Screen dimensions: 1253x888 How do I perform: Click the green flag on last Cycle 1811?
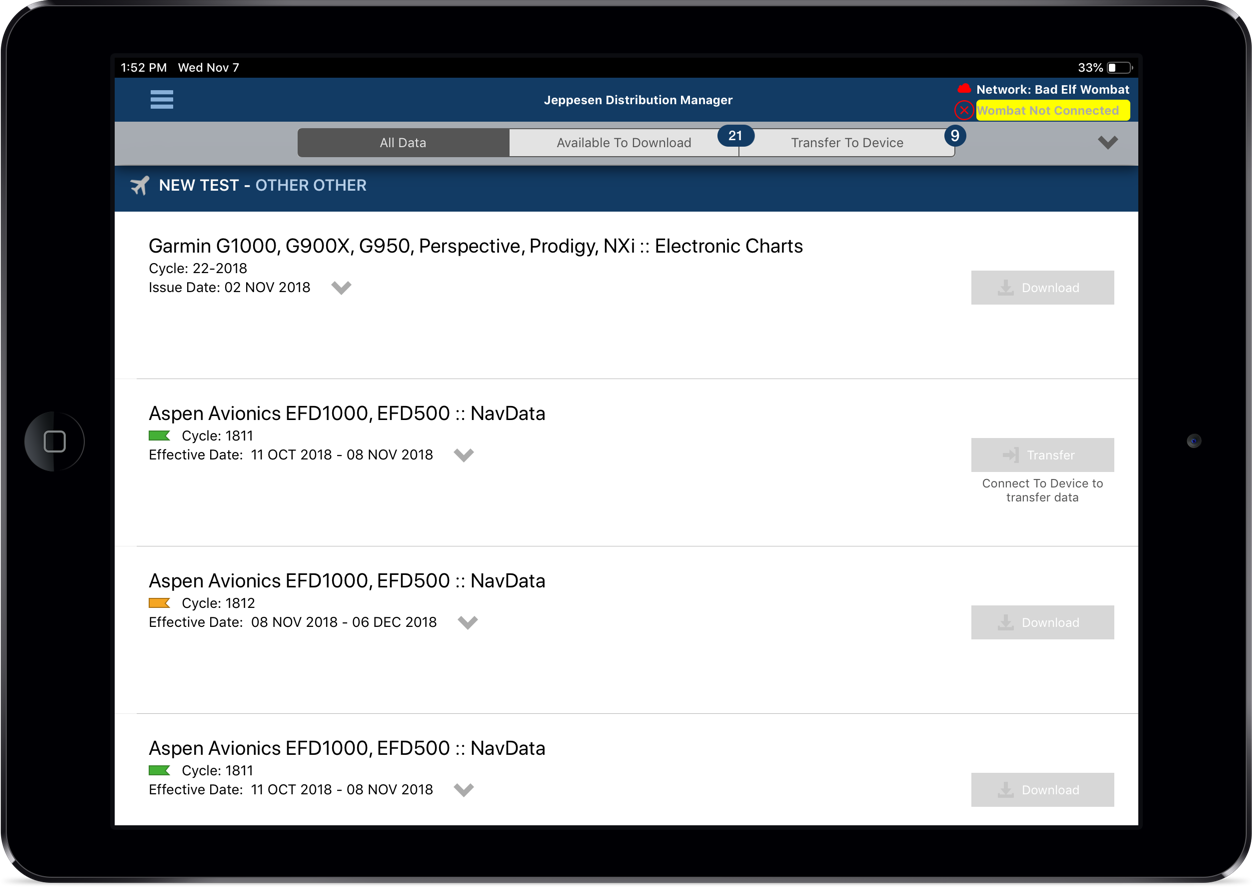click(x=159, y=771)
